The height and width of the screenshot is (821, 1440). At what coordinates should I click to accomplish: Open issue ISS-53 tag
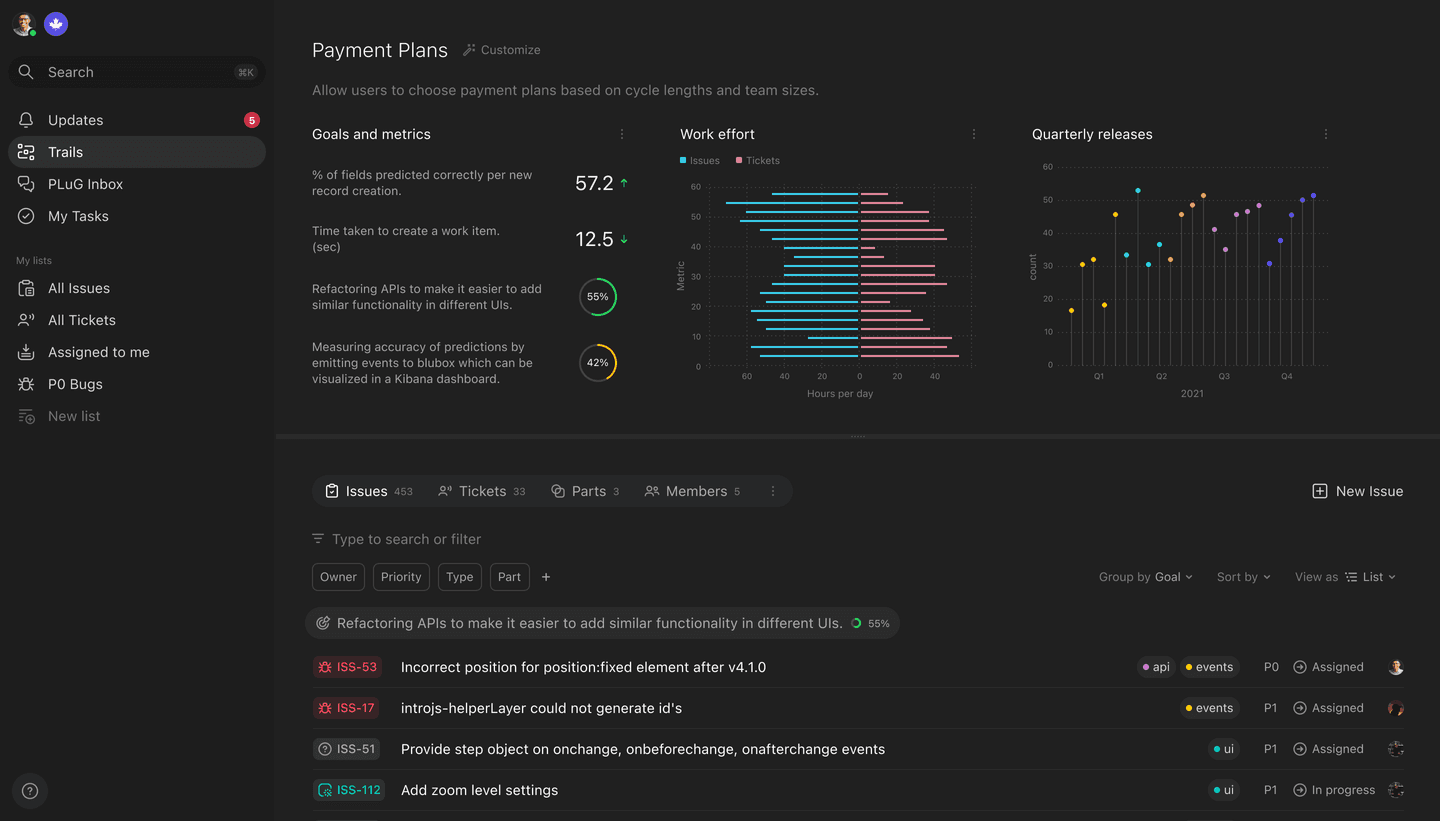click(346, 667)
